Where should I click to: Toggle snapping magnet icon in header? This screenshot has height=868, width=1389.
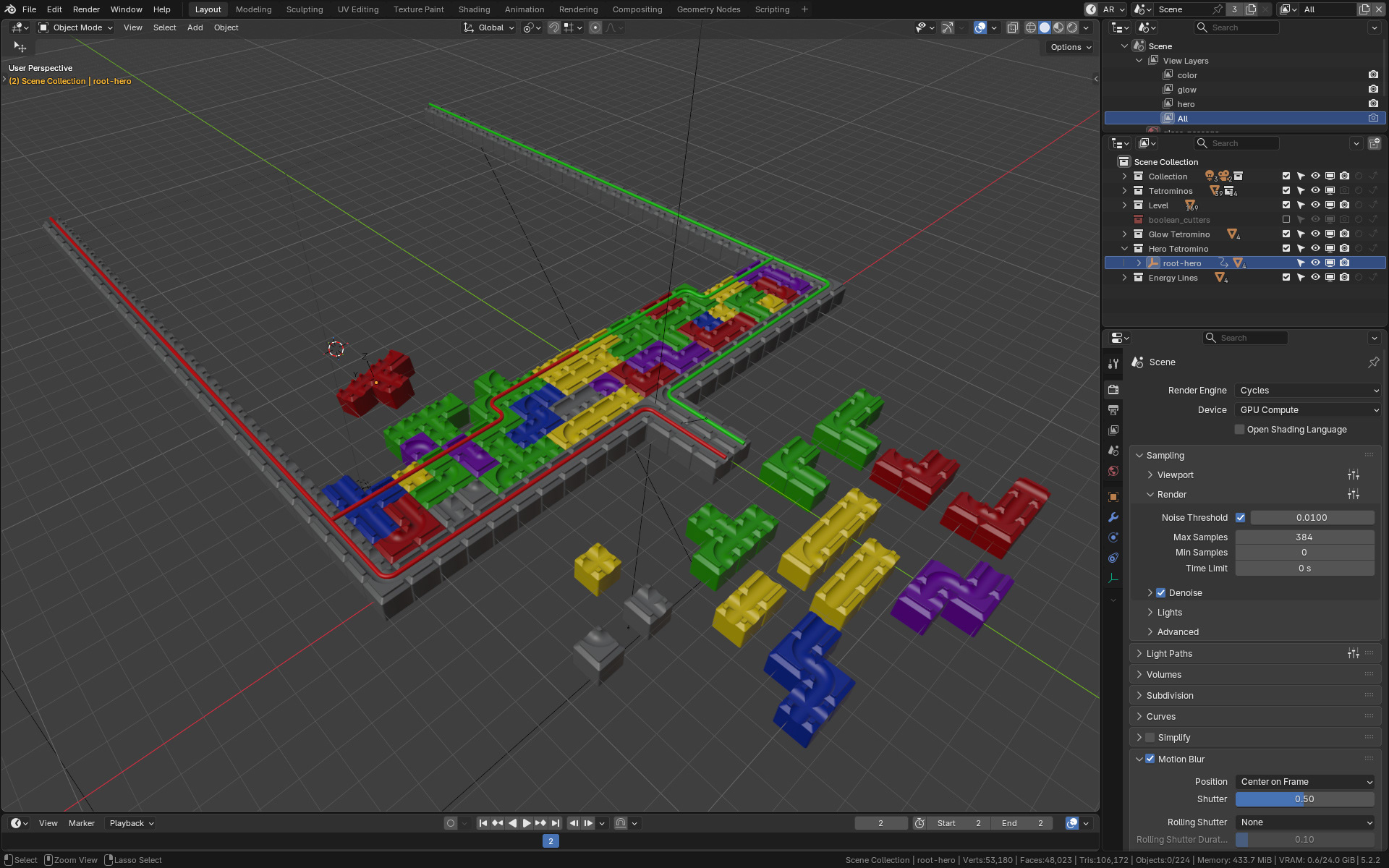coord(553,27)
